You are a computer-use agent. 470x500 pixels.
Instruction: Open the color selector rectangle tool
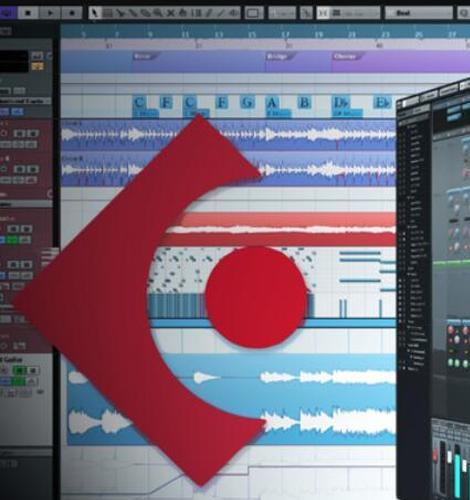point(253,13)
